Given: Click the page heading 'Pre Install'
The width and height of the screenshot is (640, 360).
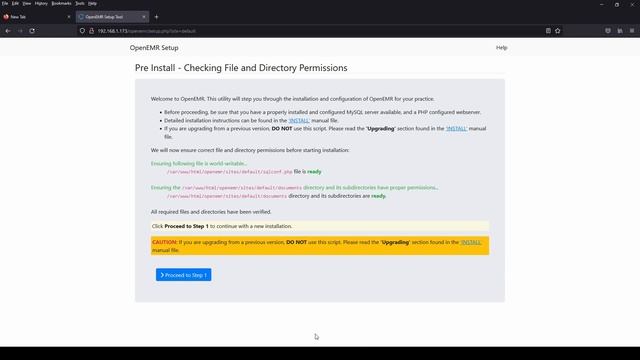Looking at the screenshot, I should 241,68.
